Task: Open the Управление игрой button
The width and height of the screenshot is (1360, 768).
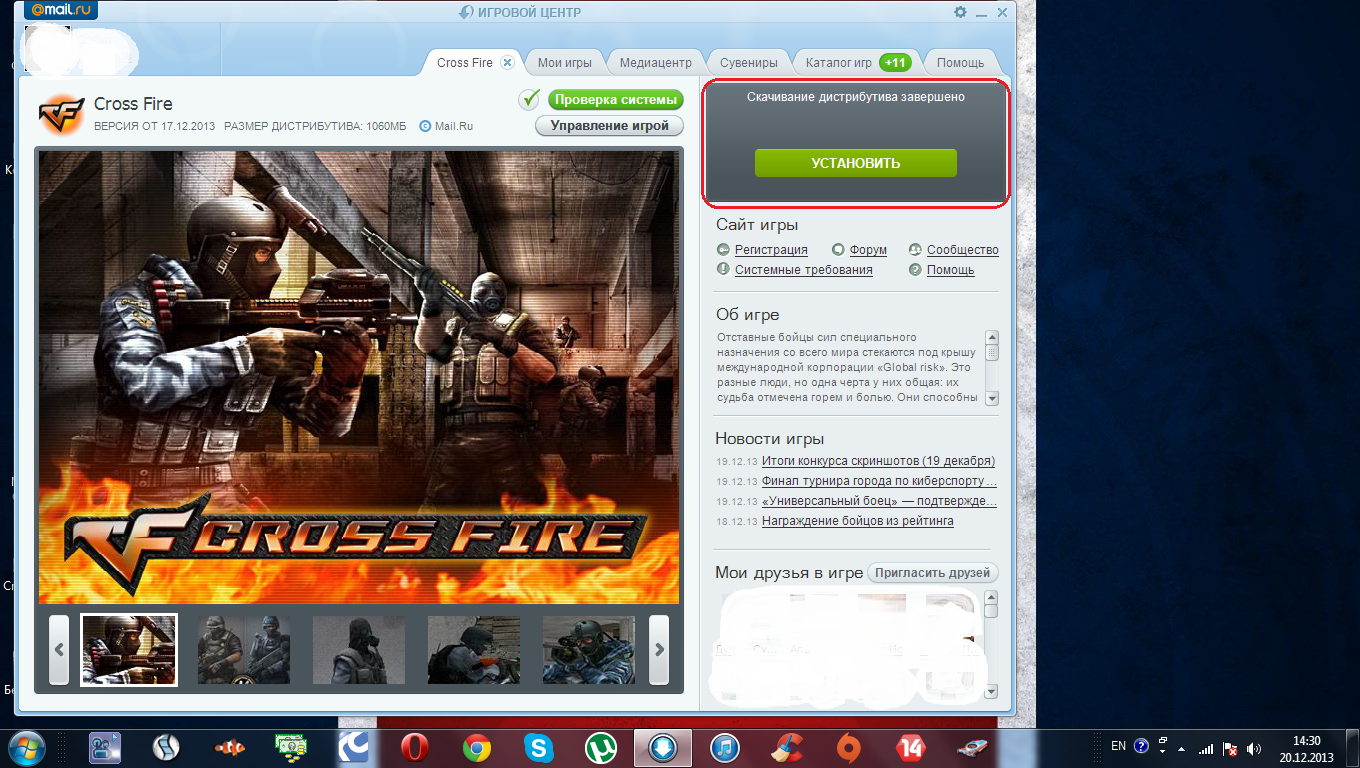Action: (610, 126)
